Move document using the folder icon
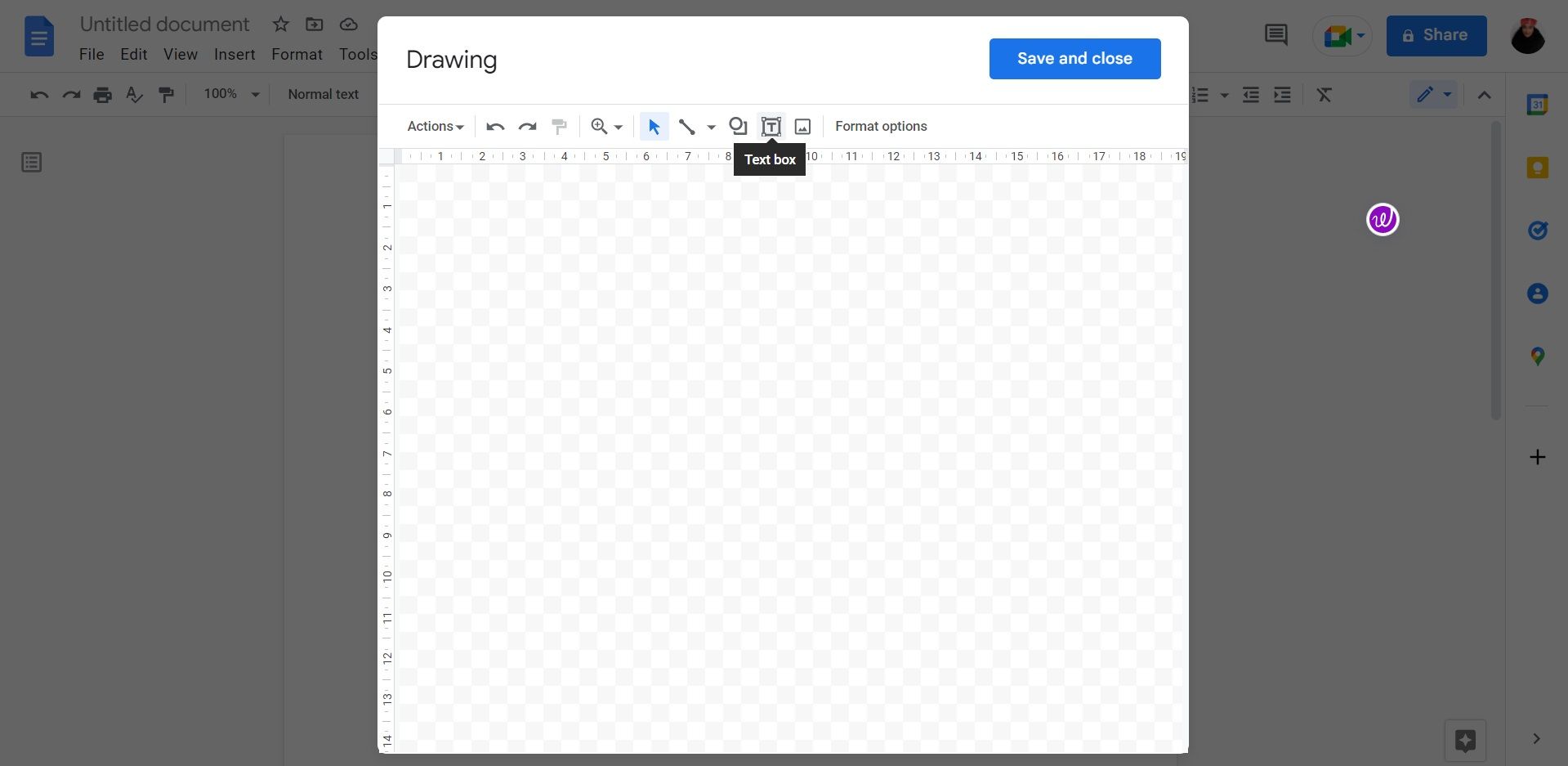 click(315, 25)
